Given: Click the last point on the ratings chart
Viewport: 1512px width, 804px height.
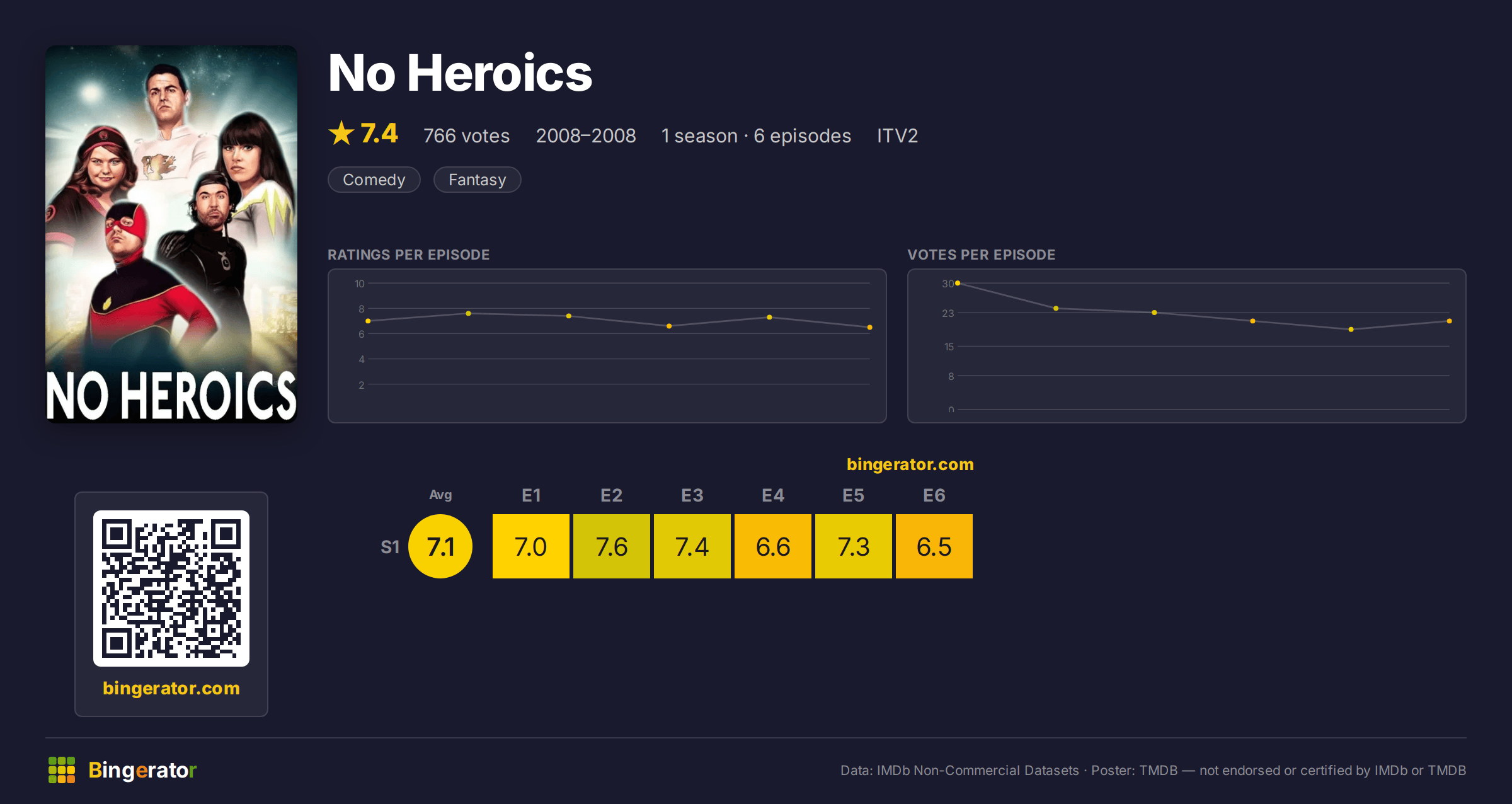Looking at the screenshot, I should [x=870, y=328].
